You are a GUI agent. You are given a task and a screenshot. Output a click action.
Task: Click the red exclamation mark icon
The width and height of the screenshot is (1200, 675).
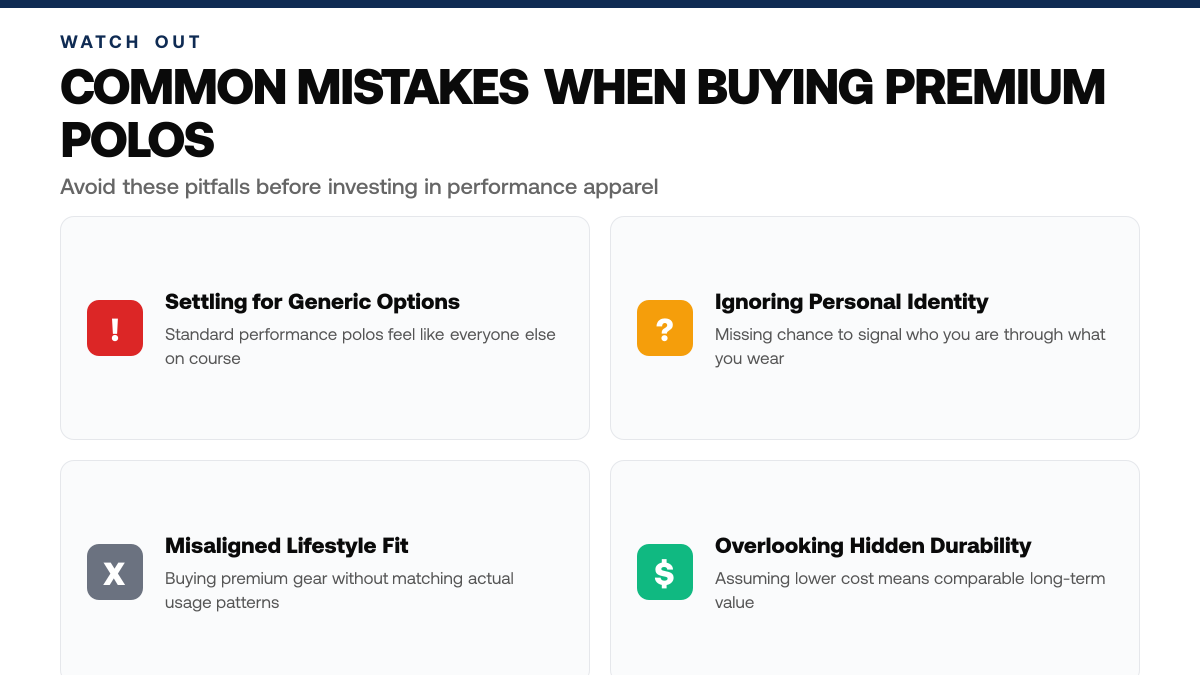tap(115, 328)
